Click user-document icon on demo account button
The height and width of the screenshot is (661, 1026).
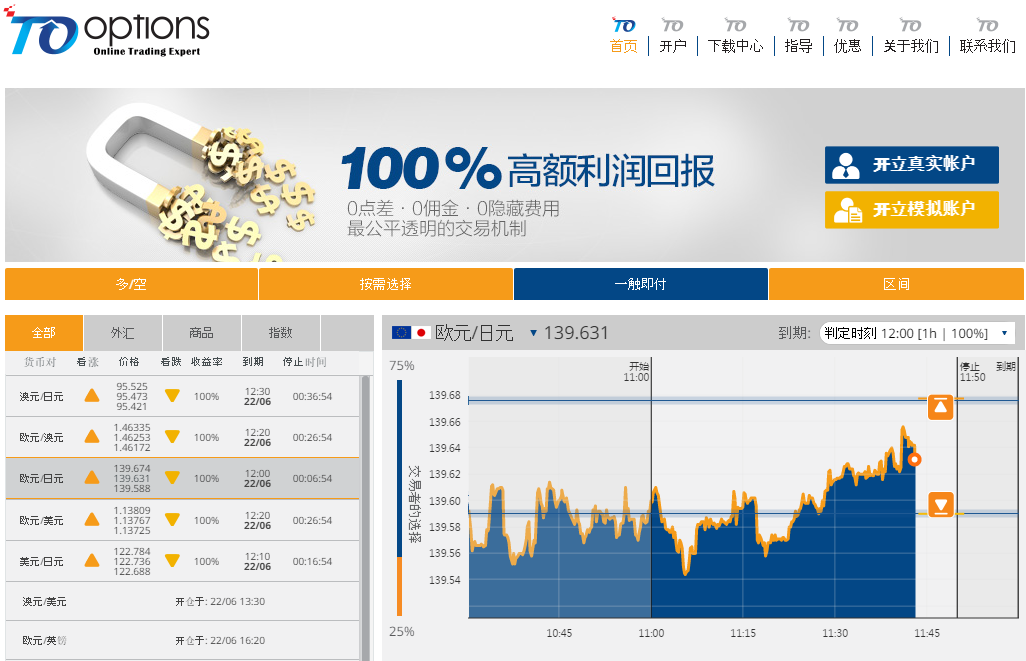coord(847,210)
